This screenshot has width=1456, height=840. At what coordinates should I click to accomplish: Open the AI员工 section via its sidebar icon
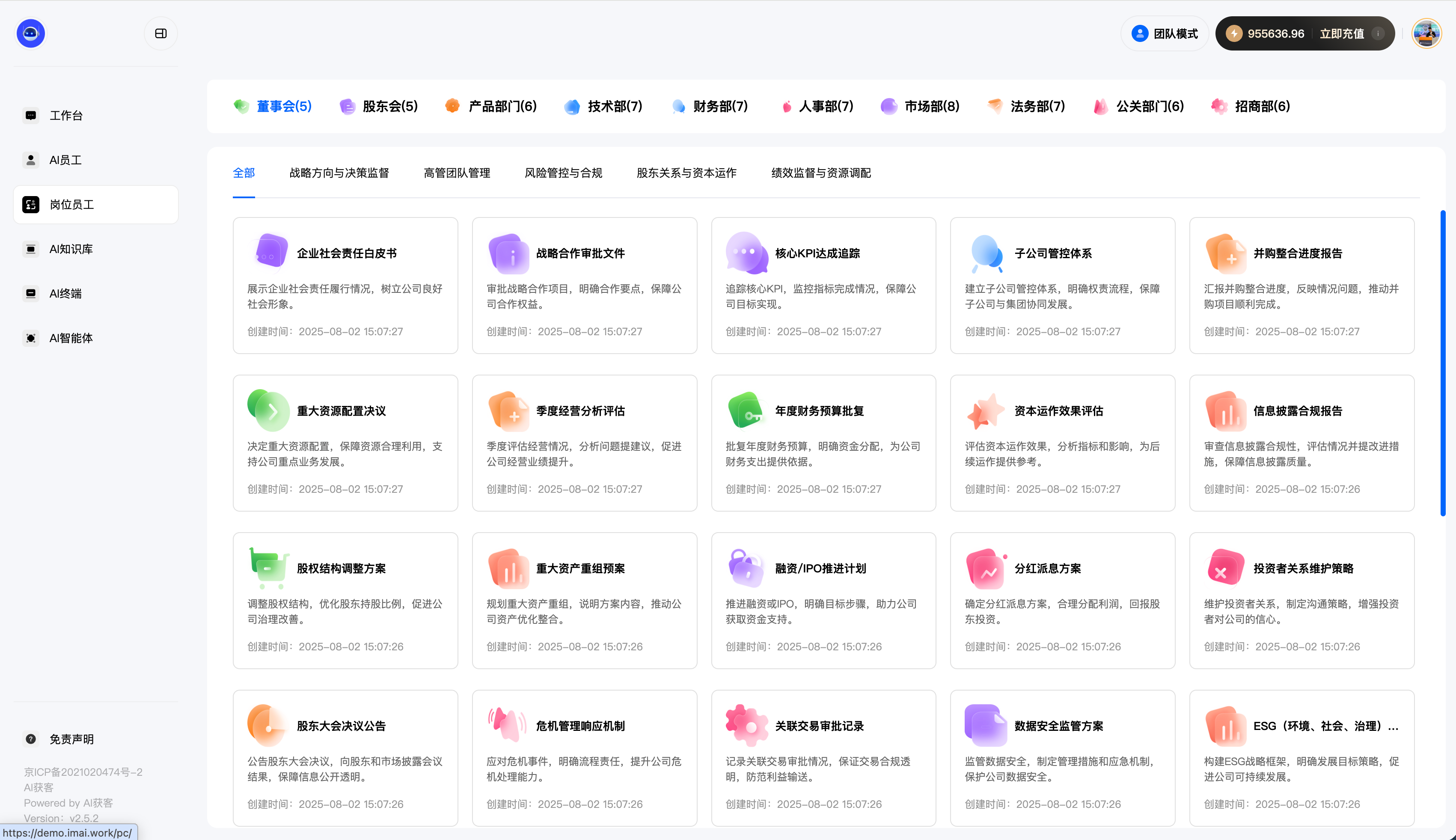click(30, 160)
